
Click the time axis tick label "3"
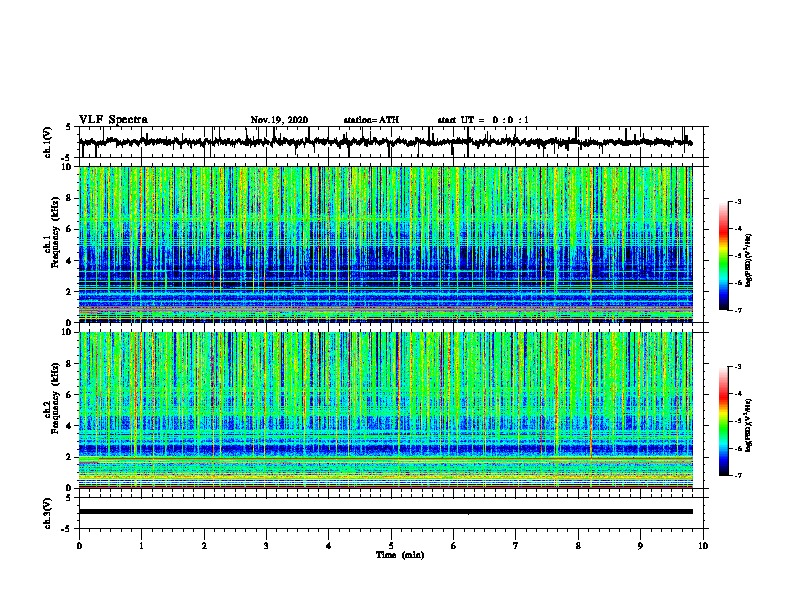coord(266,546)
